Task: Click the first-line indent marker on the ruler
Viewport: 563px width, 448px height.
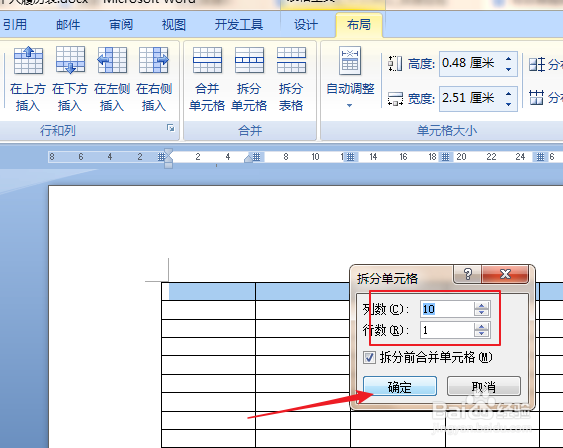Action: (168, 153)
